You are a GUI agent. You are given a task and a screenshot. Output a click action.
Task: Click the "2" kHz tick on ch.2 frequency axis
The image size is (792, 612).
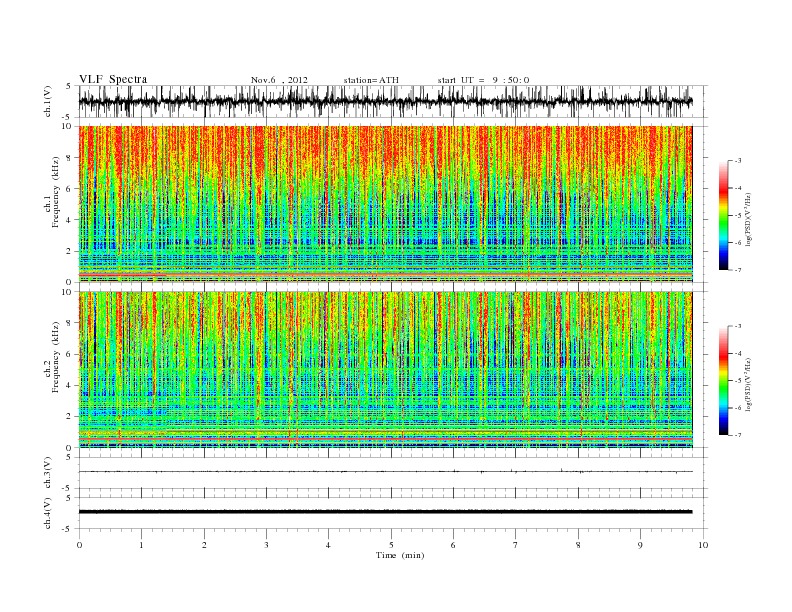[x=69, y=417]
